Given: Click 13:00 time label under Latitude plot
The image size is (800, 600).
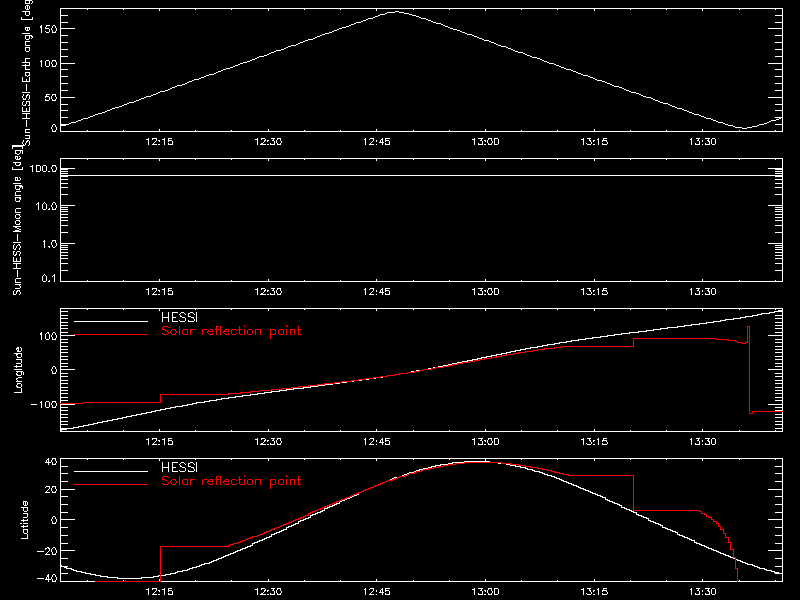Looking at the screenshot, I should point(485,592).
